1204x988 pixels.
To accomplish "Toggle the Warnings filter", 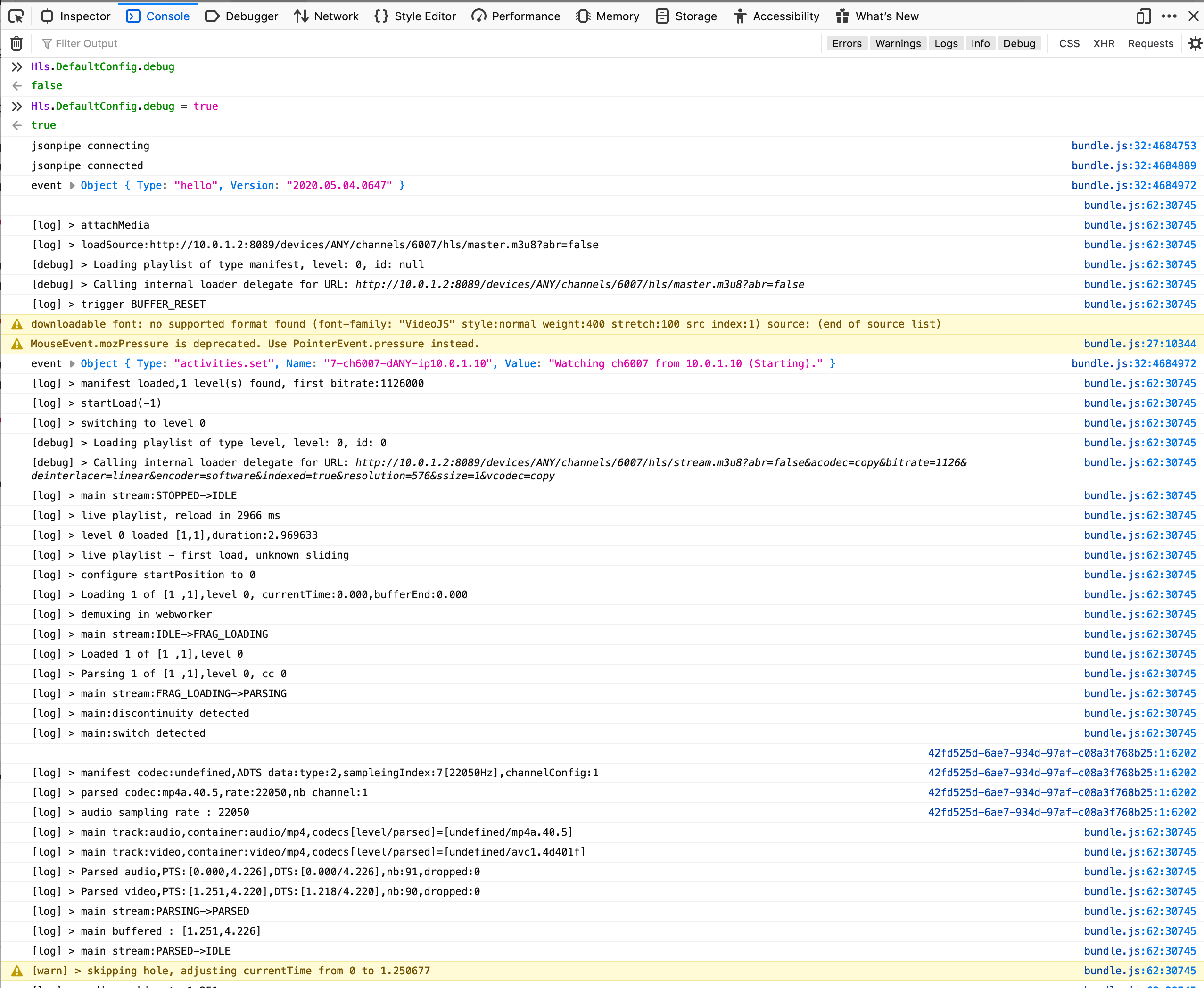I will click(x=898, y=44).
